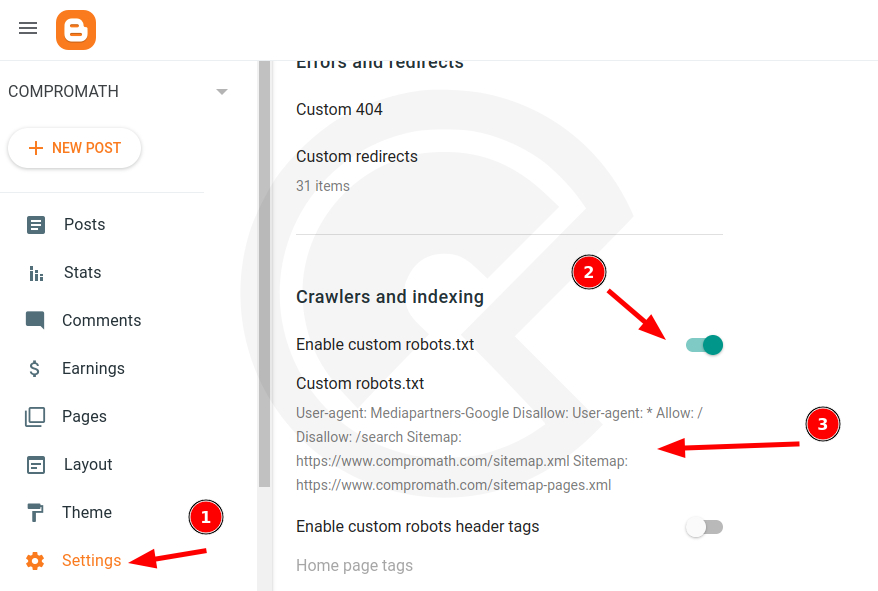Click the orange Blogger logo
The width and height of the screenshot is (878, 591).
(x=76, y=29)
